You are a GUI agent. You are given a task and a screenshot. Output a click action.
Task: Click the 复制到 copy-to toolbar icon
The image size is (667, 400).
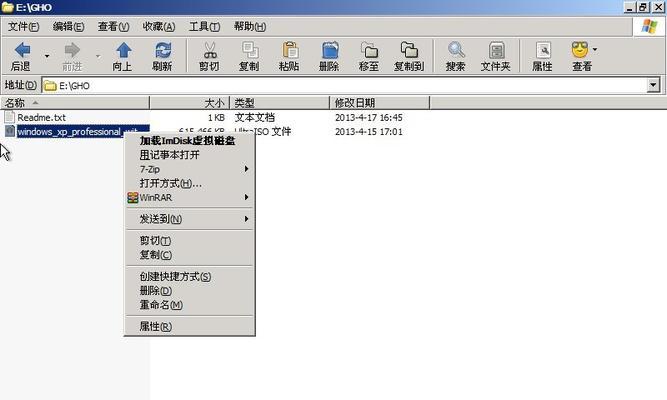[x=409, y=50]
